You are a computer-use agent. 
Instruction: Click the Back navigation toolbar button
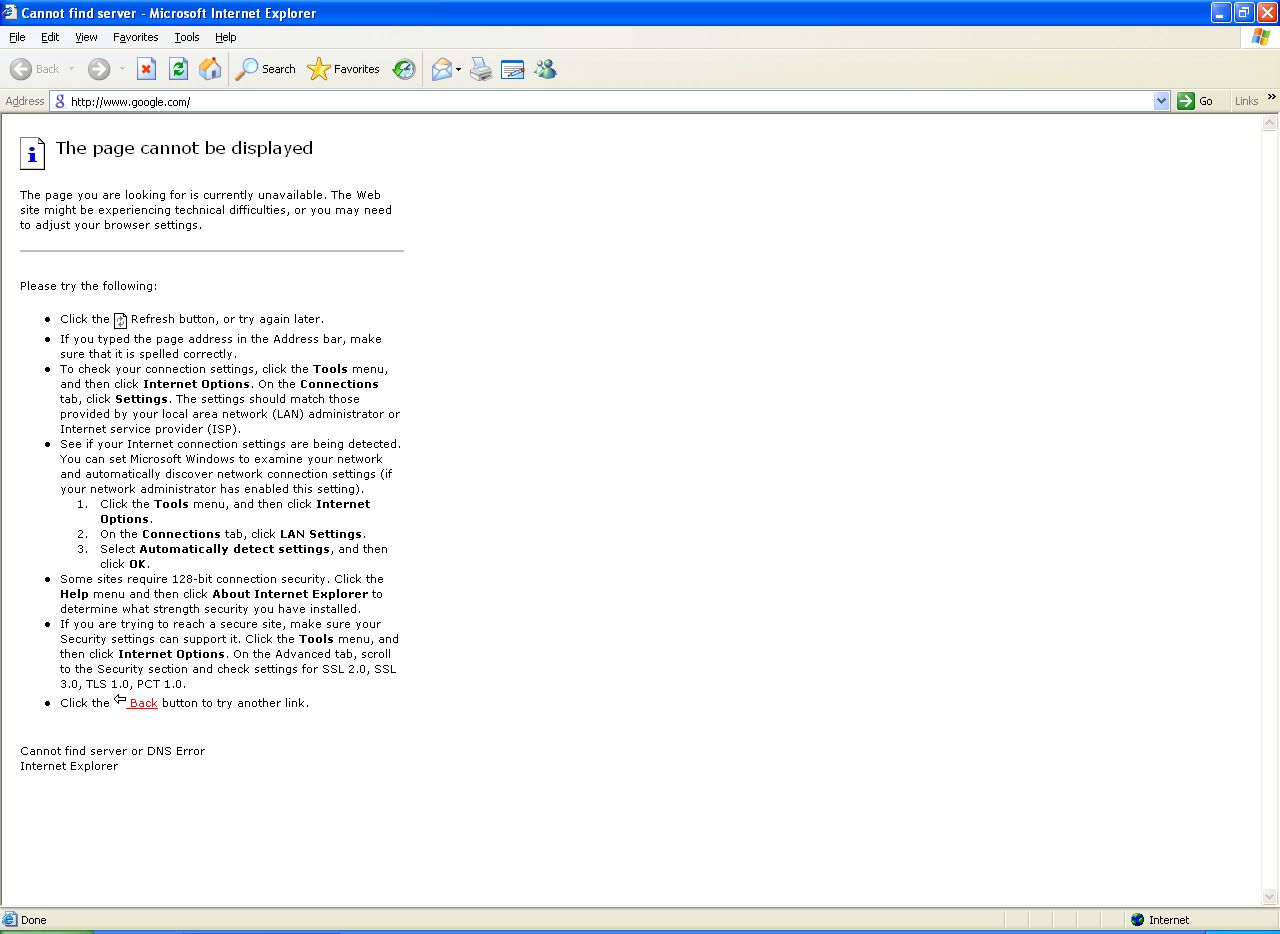(x=35, y=69)
